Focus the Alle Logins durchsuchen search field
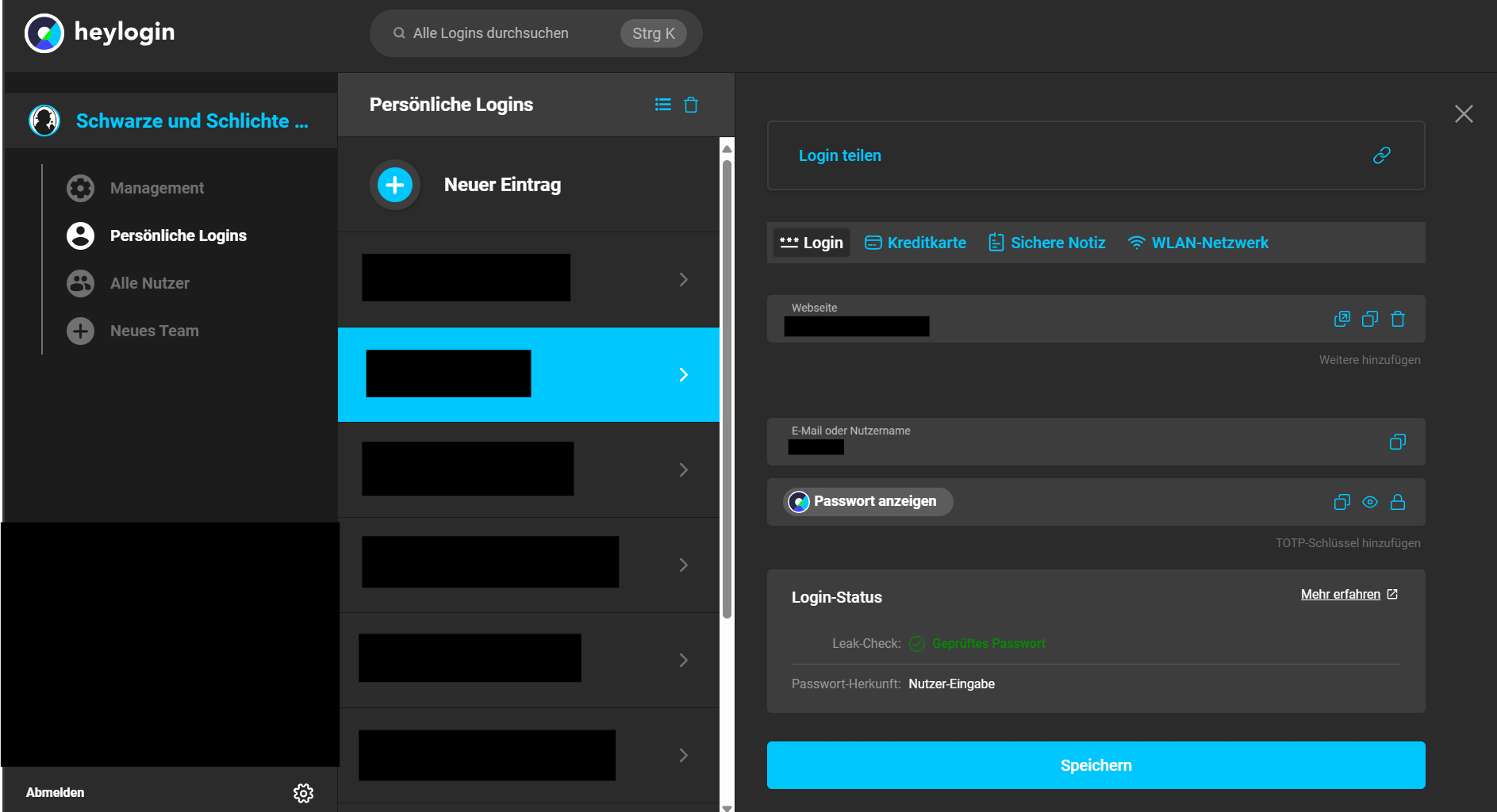Screen dimensions: 1497x812 [508, 33]
